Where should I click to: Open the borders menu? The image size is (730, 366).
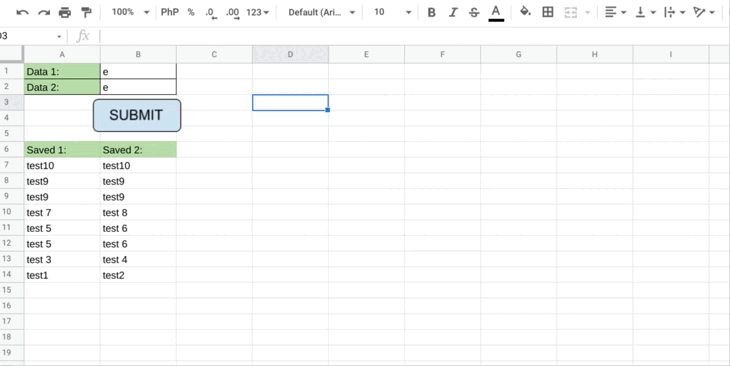(x=548, y=12)
